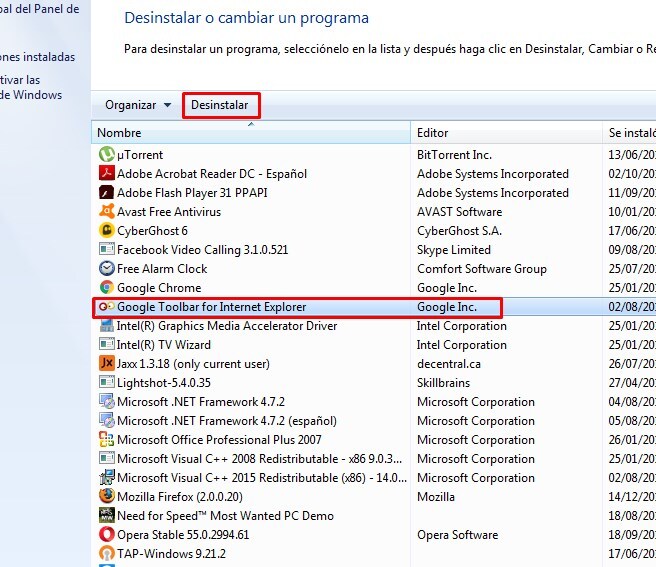The image size is (656, 567).
Task: Click AVAST Software editor cell
Action: 459,212
